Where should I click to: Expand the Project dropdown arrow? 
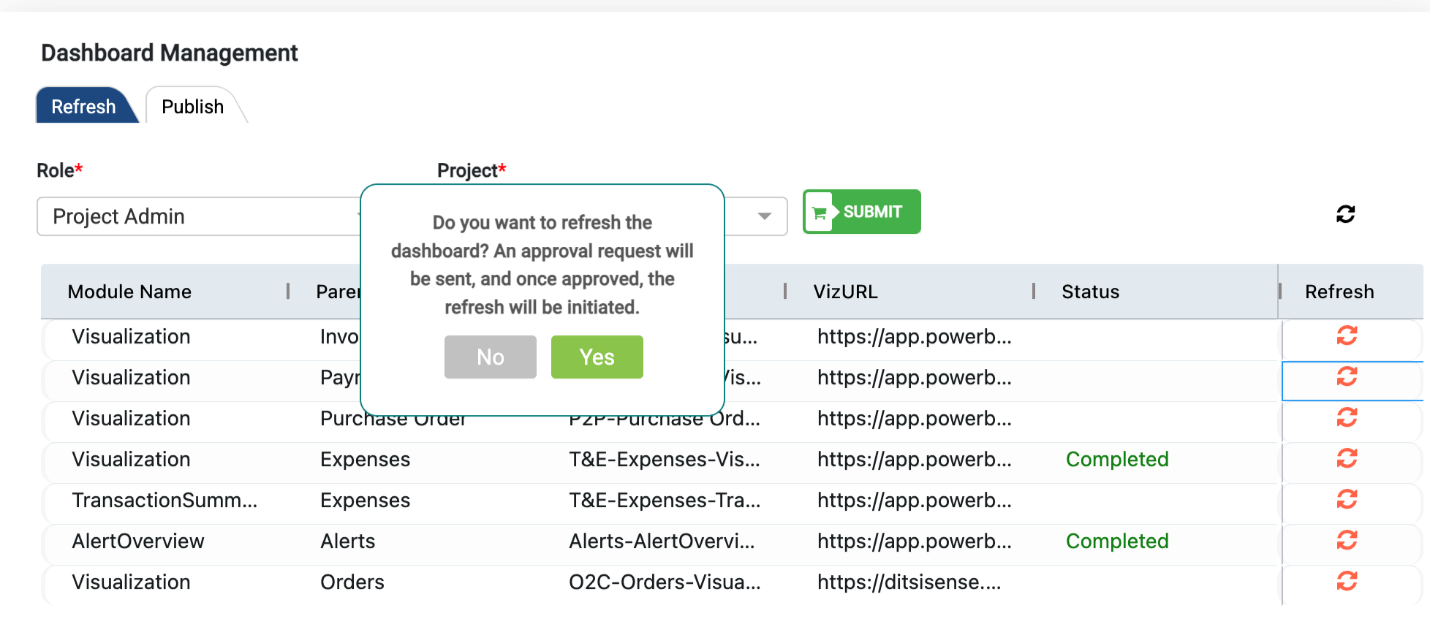pos(765,216)
